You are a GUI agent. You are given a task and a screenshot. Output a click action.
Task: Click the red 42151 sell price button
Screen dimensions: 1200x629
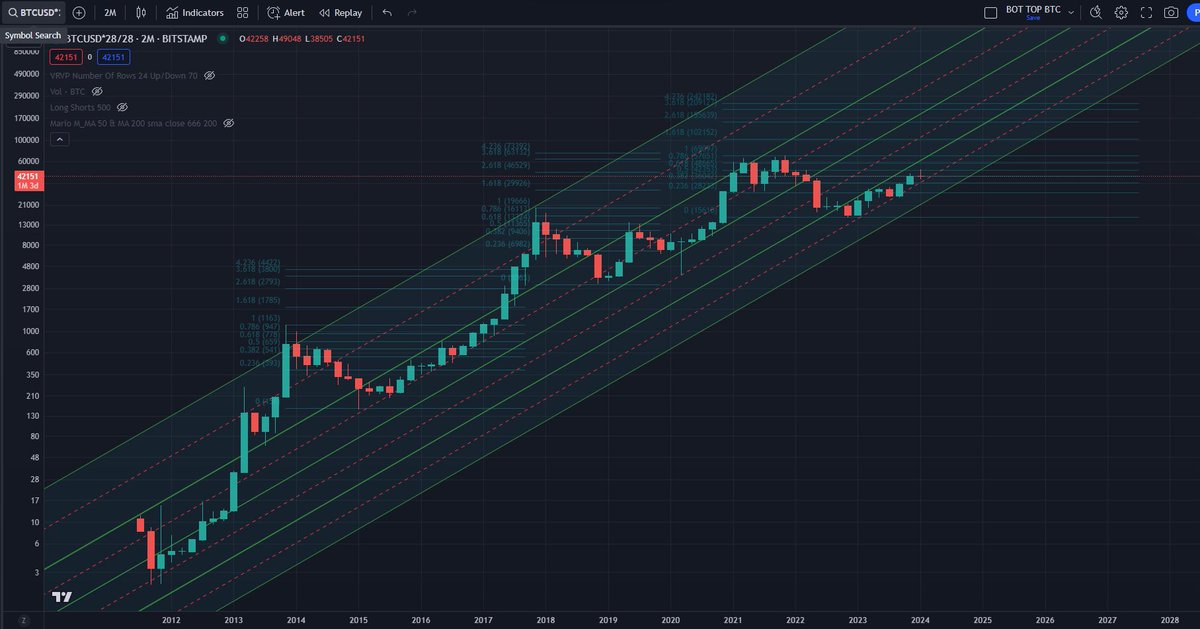[67, 57]
